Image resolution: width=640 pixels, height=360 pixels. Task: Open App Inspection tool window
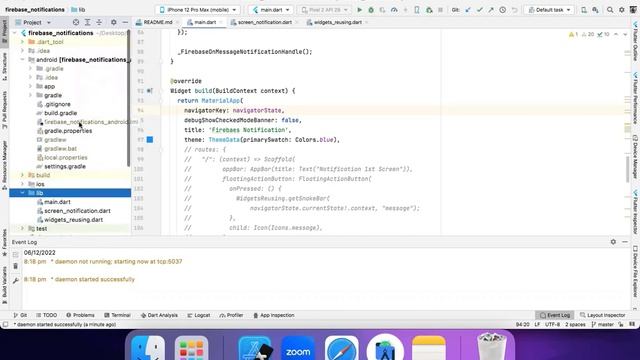[x=273, y=315]
